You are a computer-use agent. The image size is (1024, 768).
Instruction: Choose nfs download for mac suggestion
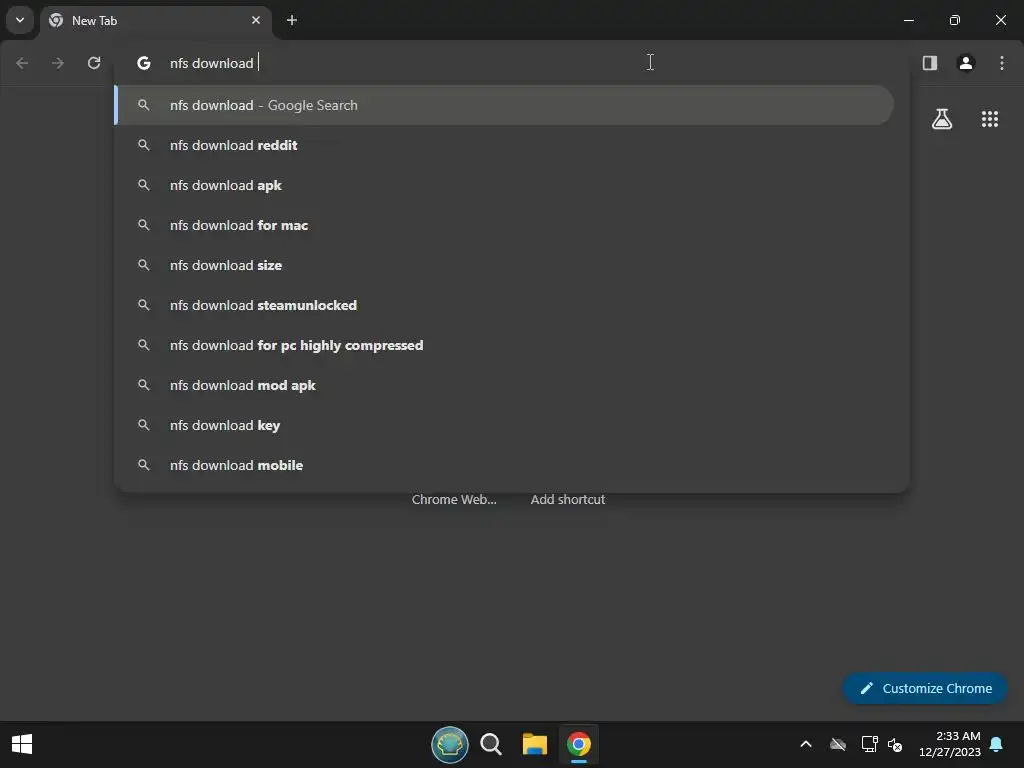click(504, 225)
